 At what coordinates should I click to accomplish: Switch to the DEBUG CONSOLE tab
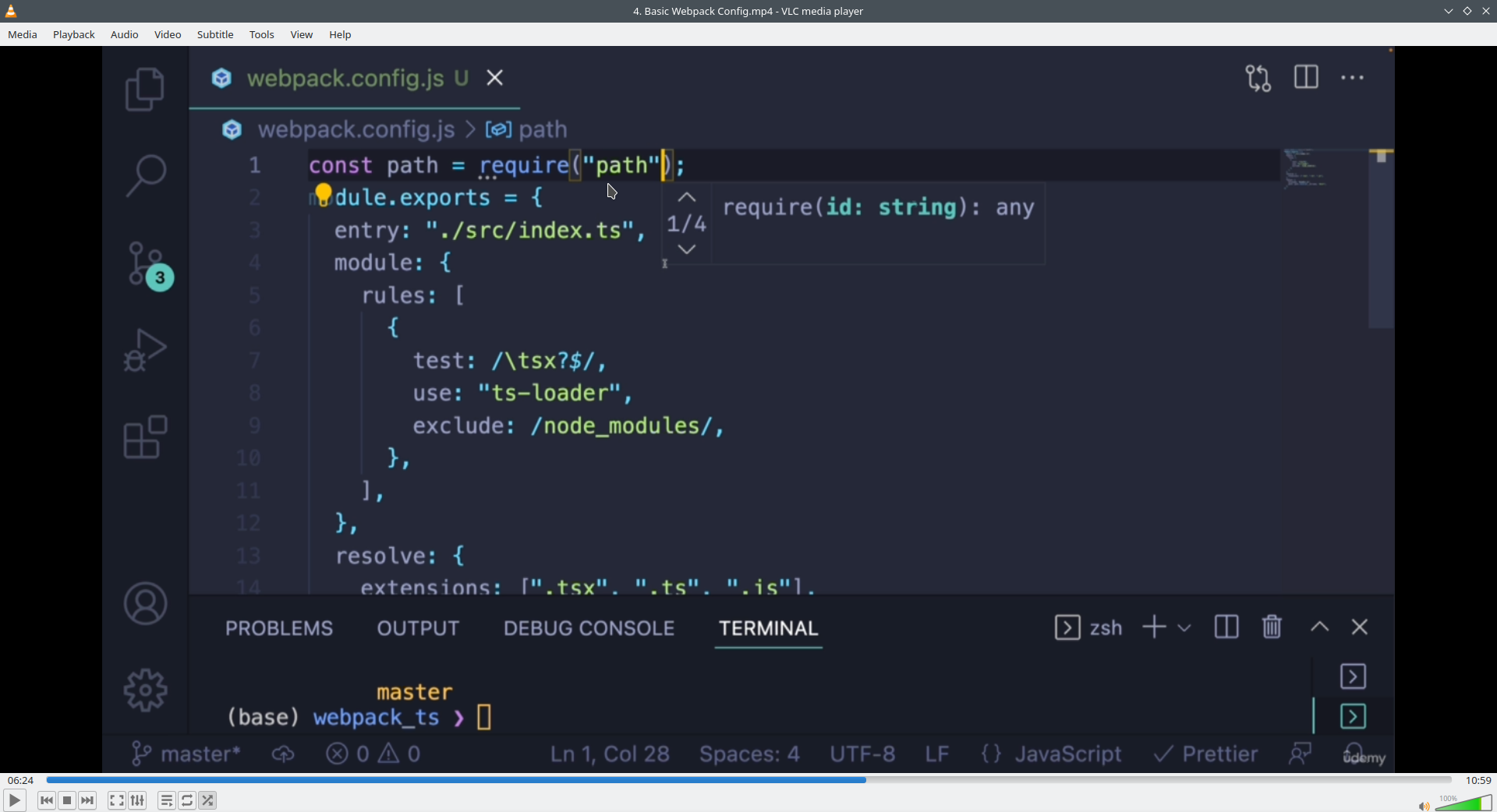589,628
